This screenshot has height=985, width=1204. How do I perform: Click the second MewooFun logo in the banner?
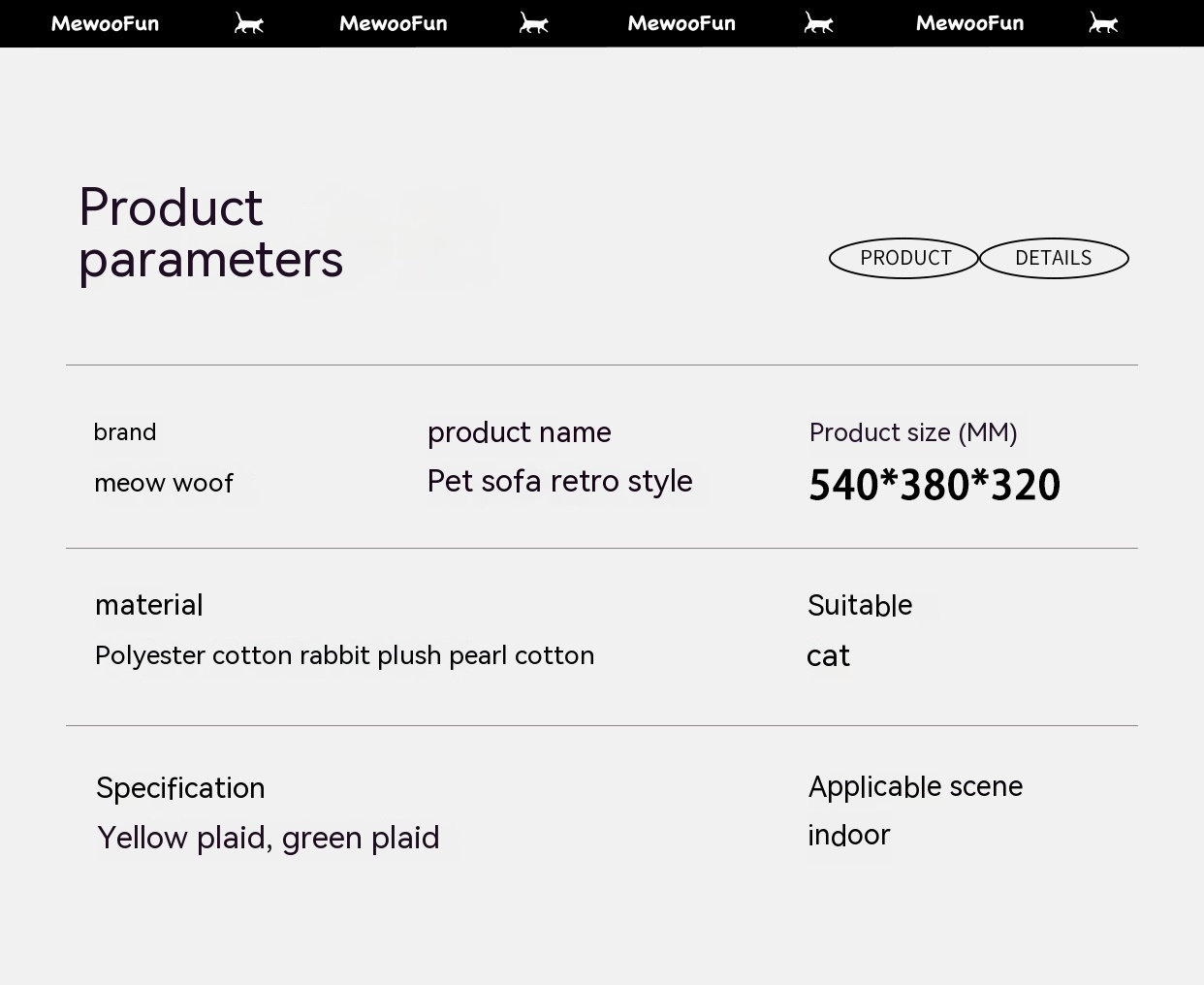[394, 23]
